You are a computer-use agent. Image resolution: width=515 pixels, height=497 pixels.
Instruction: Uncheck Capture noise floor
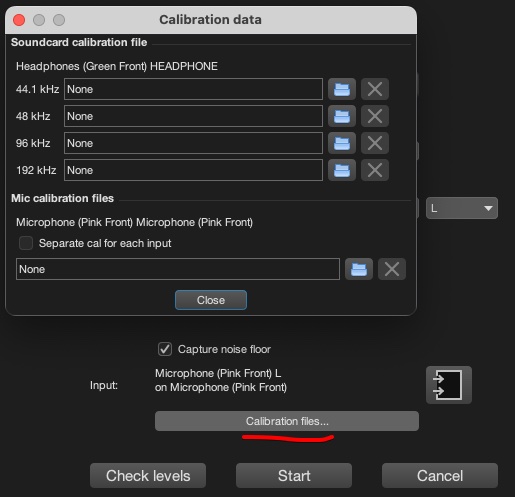(165, 349)
